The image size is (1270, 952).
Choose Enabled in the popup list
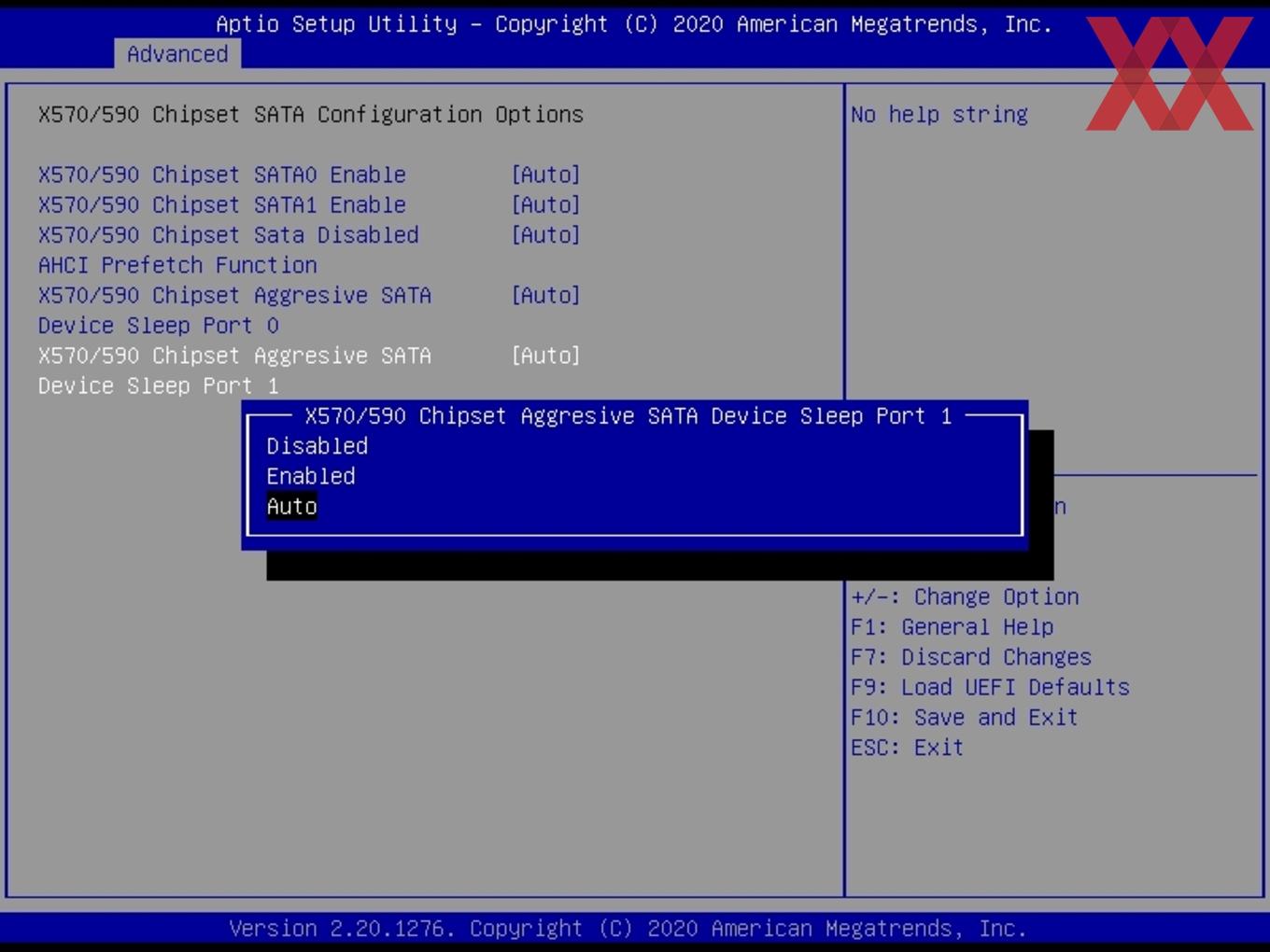(310, 476)
